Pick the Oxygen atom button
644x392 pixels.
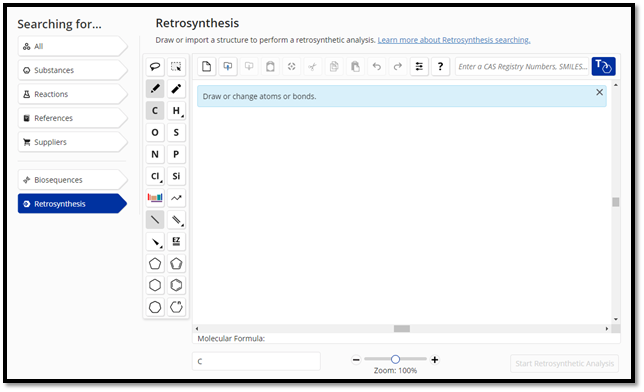[155, 132]
